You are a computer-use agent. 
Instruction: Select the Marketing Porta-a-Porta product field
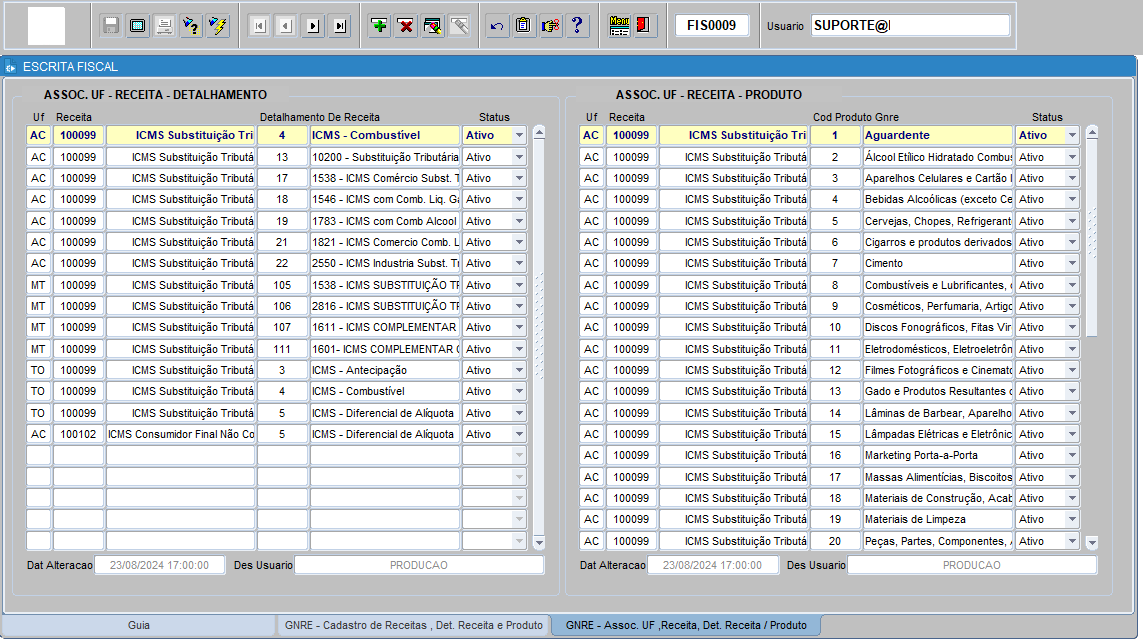[937, 455]
